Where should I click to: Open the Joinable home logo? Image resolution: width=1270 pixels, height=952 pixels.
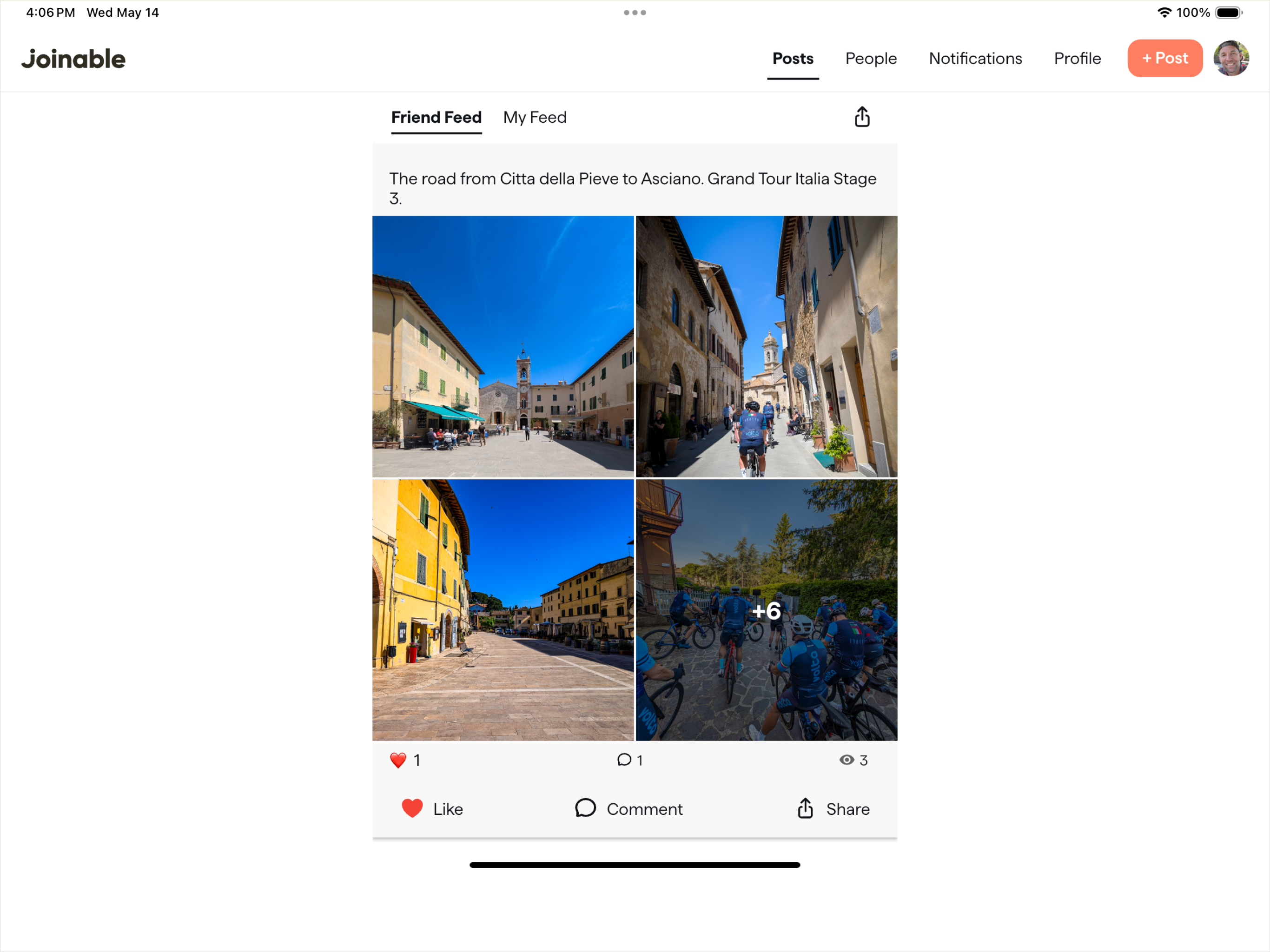coord(73,59)
